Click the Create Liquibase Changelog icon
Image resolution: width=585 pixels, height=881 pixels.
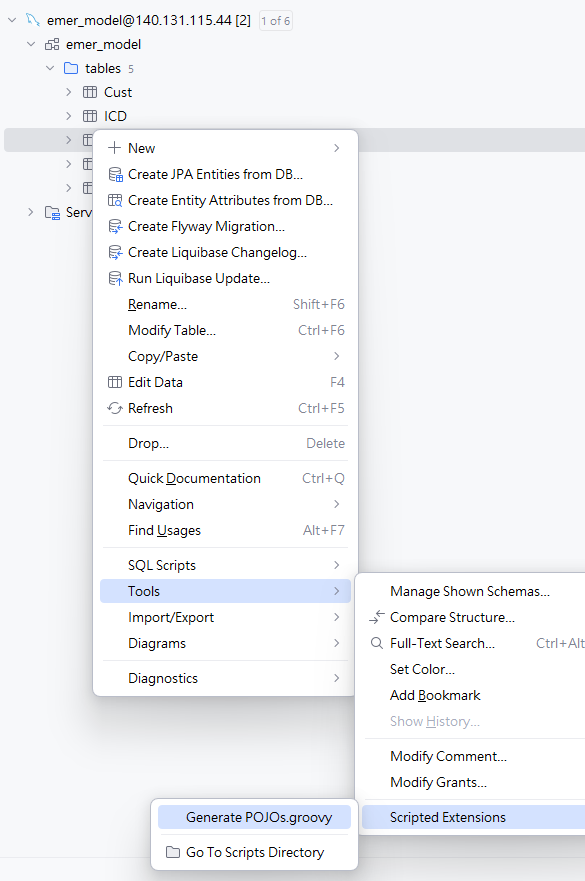tap(115, 252)
